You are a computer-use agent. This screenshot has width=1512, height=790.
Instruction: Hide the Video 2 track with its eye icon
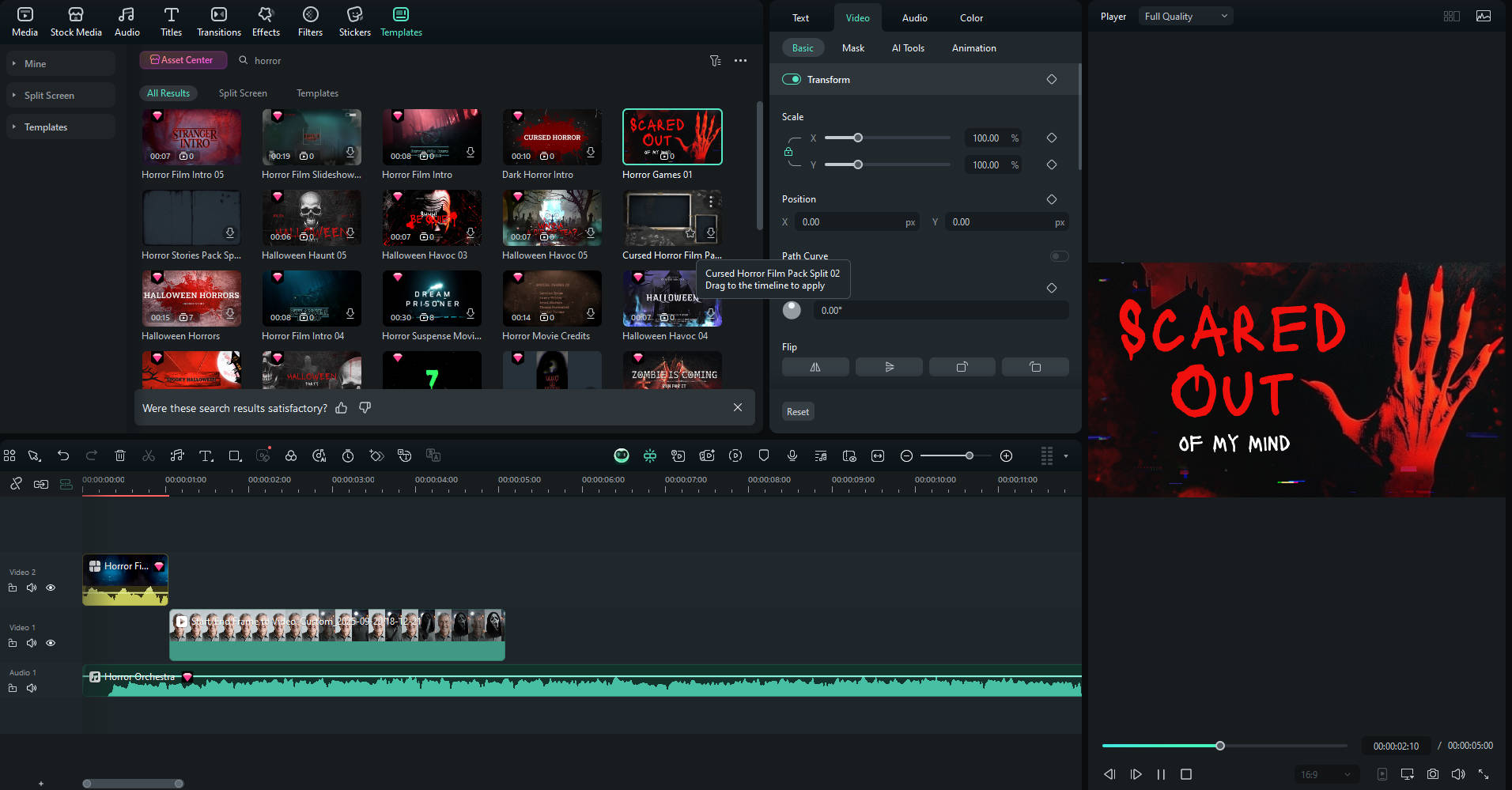coord(51,588)
